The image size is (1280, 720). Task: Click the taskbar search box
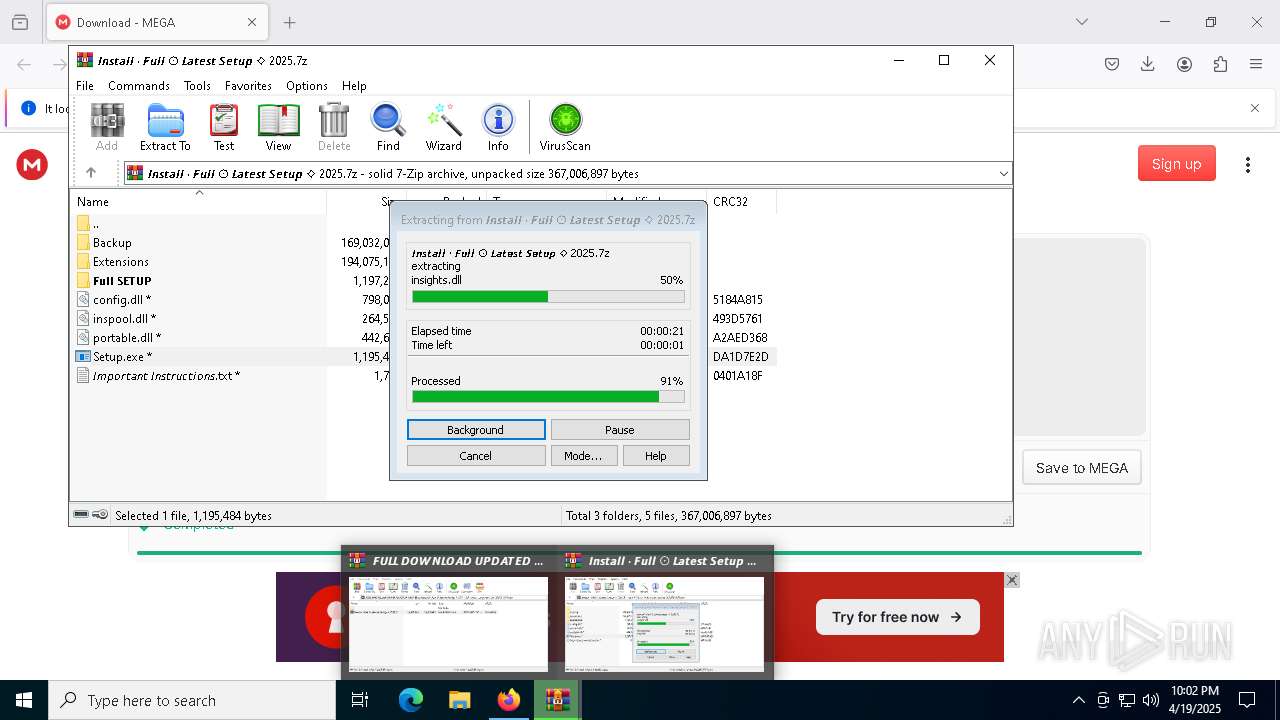(192, 700)
